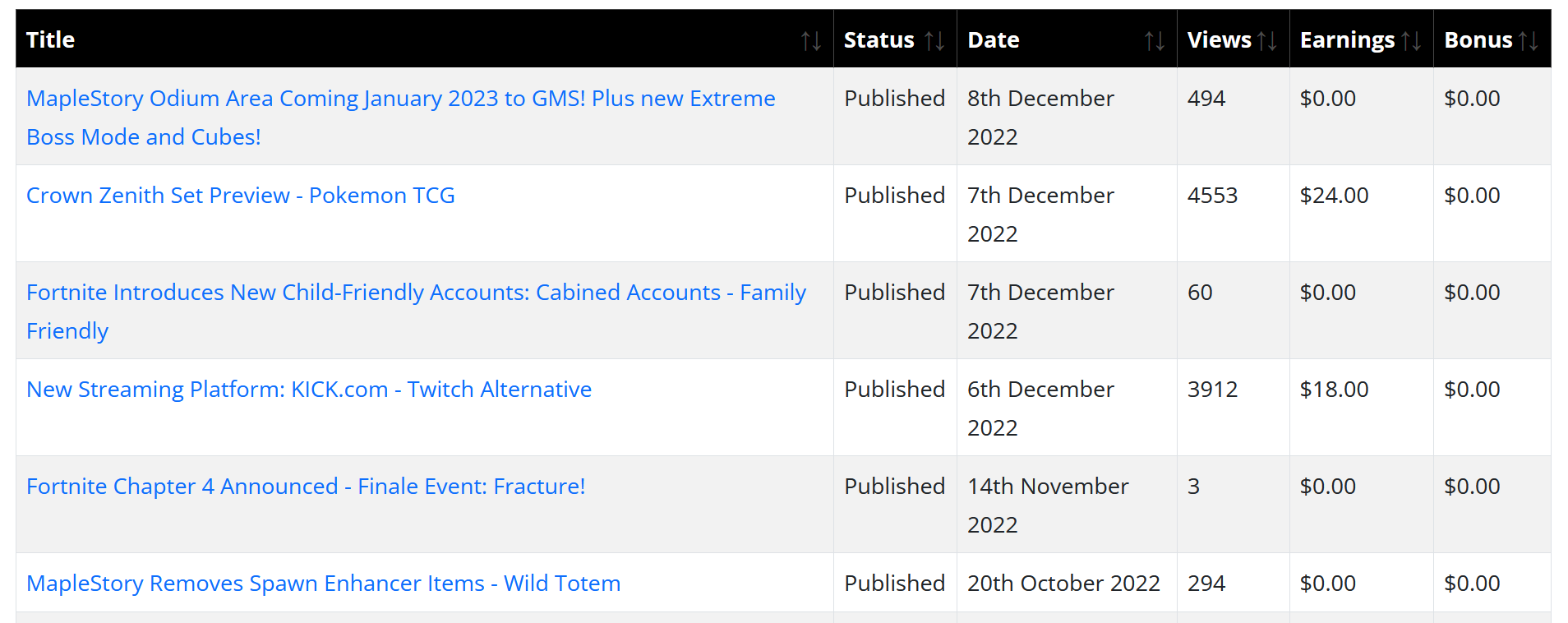Click the sort arrows in Date column
This screenshot has width=1568, height=623.
1154,40
